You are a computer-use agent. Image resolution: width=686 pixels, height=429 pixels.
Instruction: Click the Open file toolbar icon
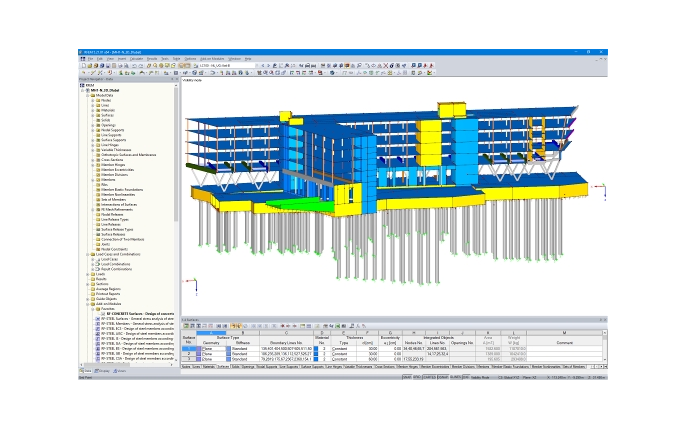pos(90,66)
